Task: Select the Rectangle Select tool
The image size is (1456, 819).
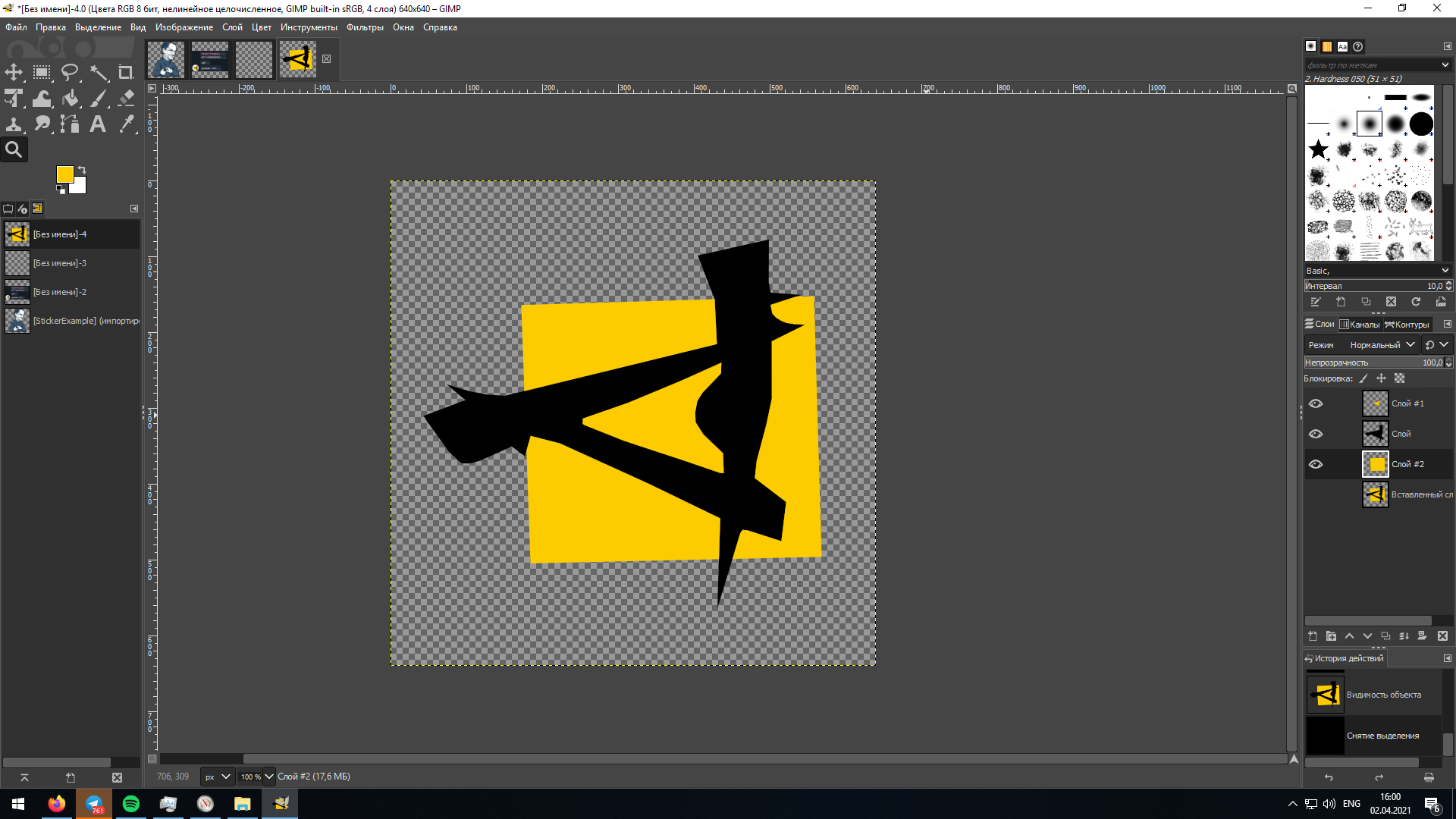Action: pyautogui.click(x=42, y=73)
